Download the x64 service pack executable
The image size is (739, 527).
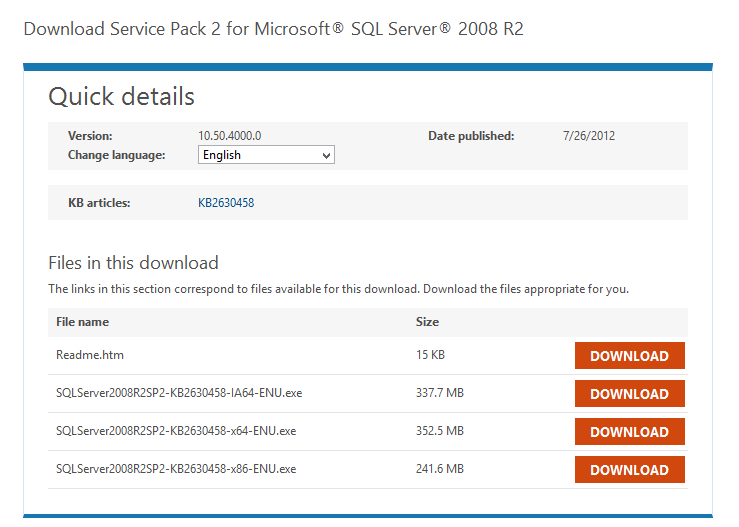pos(629,432)
